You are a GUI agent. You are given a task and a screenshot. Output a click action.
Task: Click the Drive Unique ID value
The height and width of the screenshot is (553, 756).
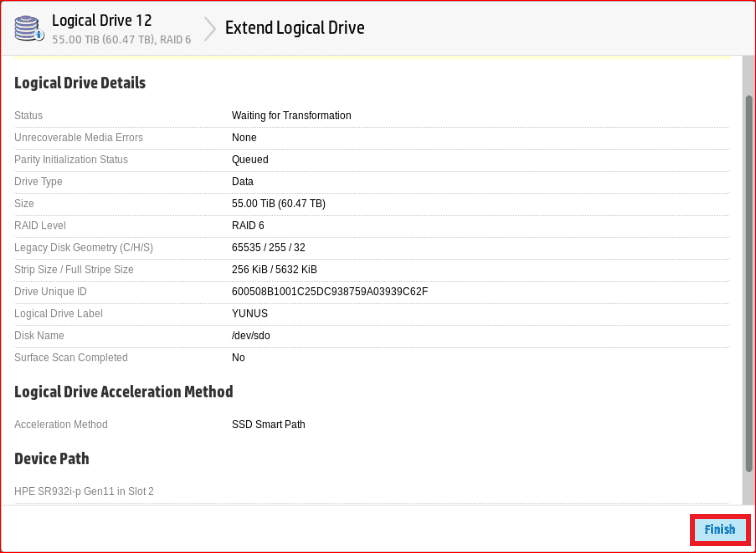coord(329,292)
